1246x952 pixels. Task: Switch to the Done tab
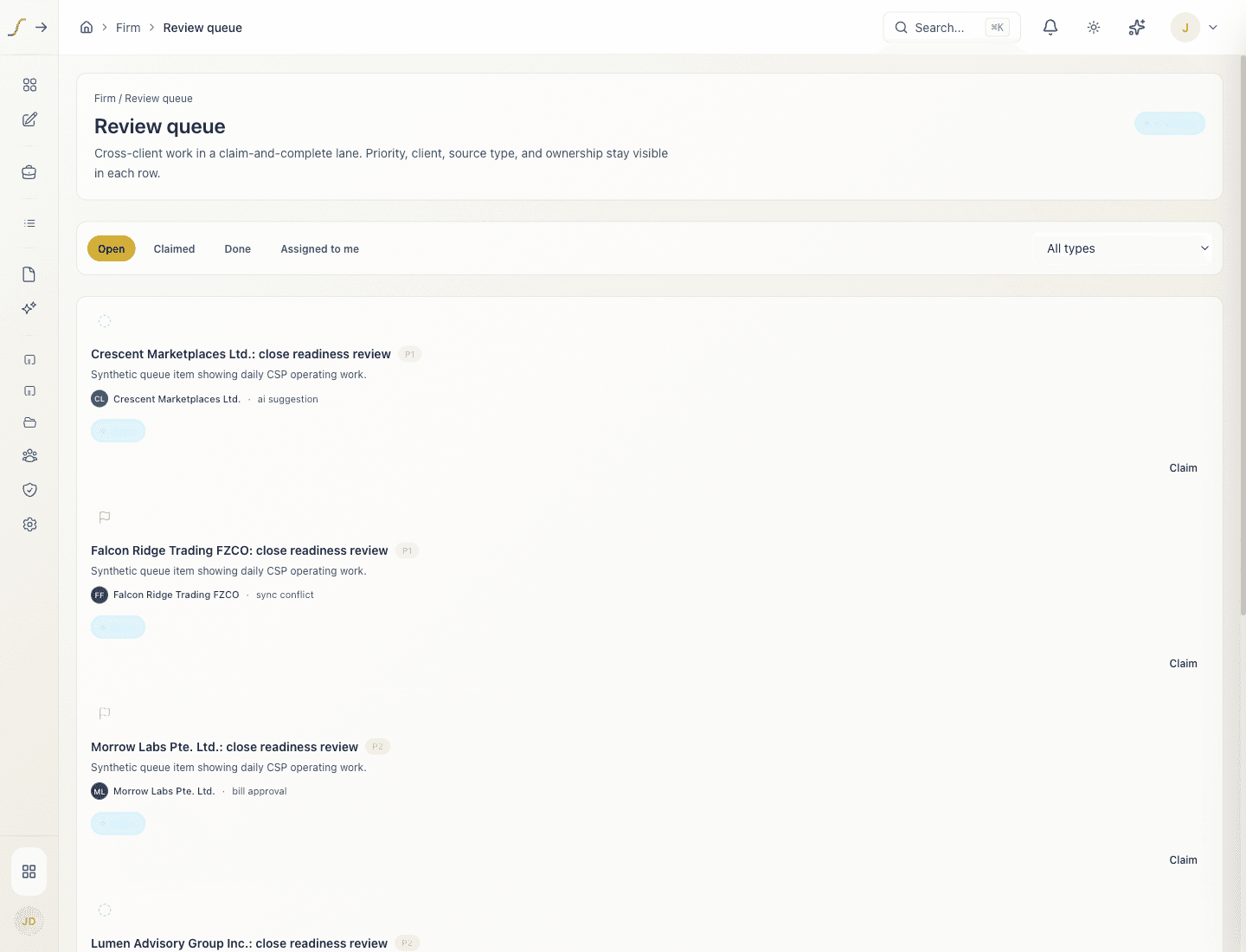(x=238, y=248)
